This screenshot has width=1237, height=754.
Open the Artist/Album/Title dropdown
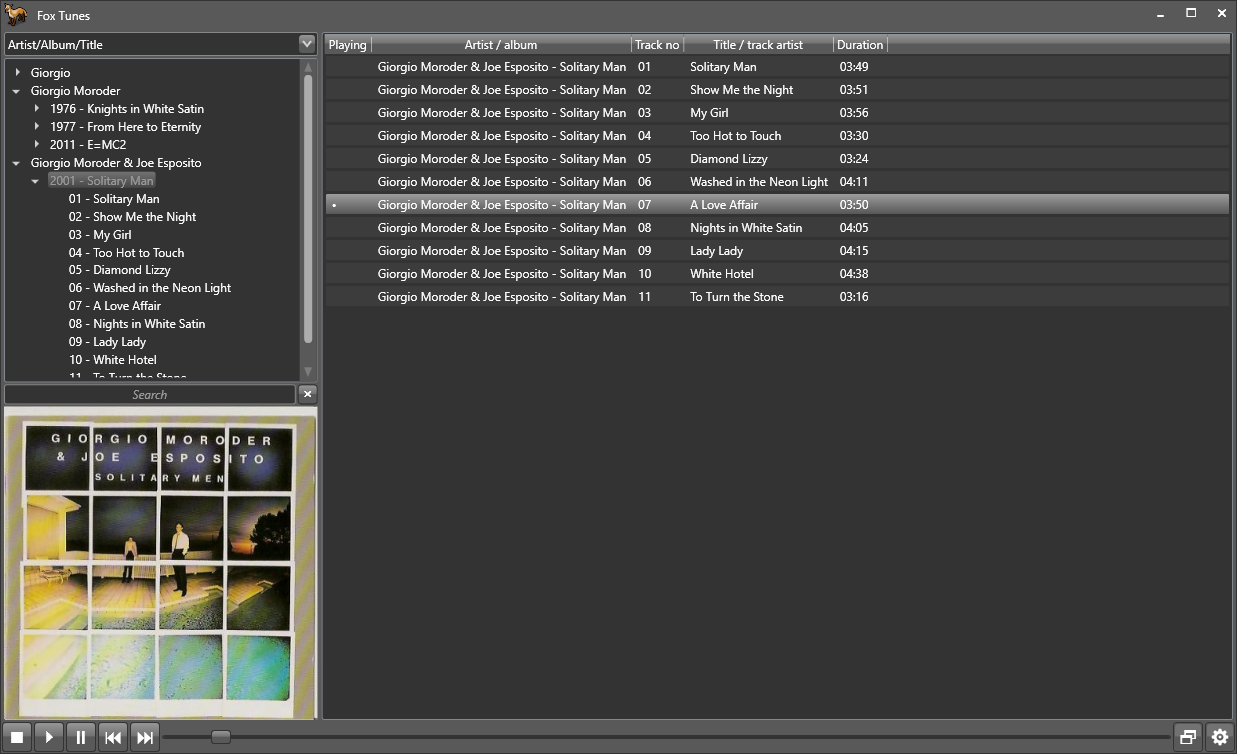tap(307, 44)
